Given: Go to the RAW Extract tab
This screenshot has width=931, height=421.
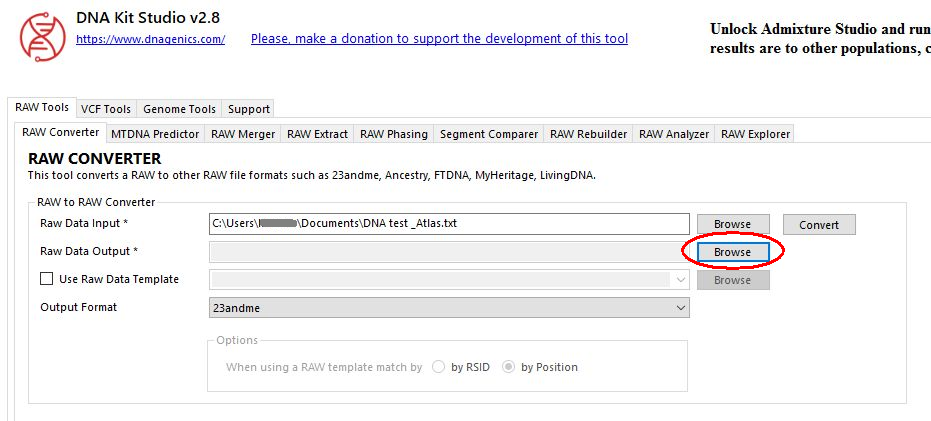Looking at the screenshot, I should tap(317, 134).
